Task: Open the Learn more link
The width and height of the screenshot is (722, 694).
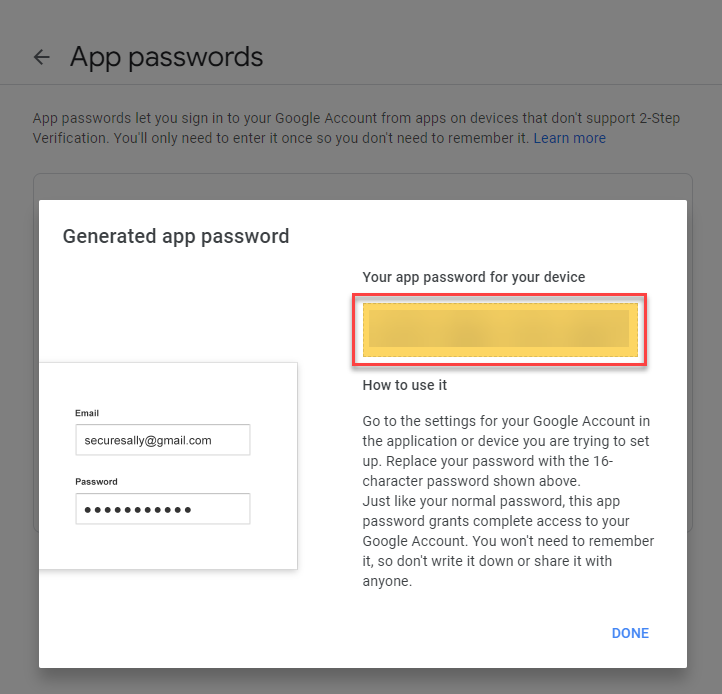Action: click(569, 138)
